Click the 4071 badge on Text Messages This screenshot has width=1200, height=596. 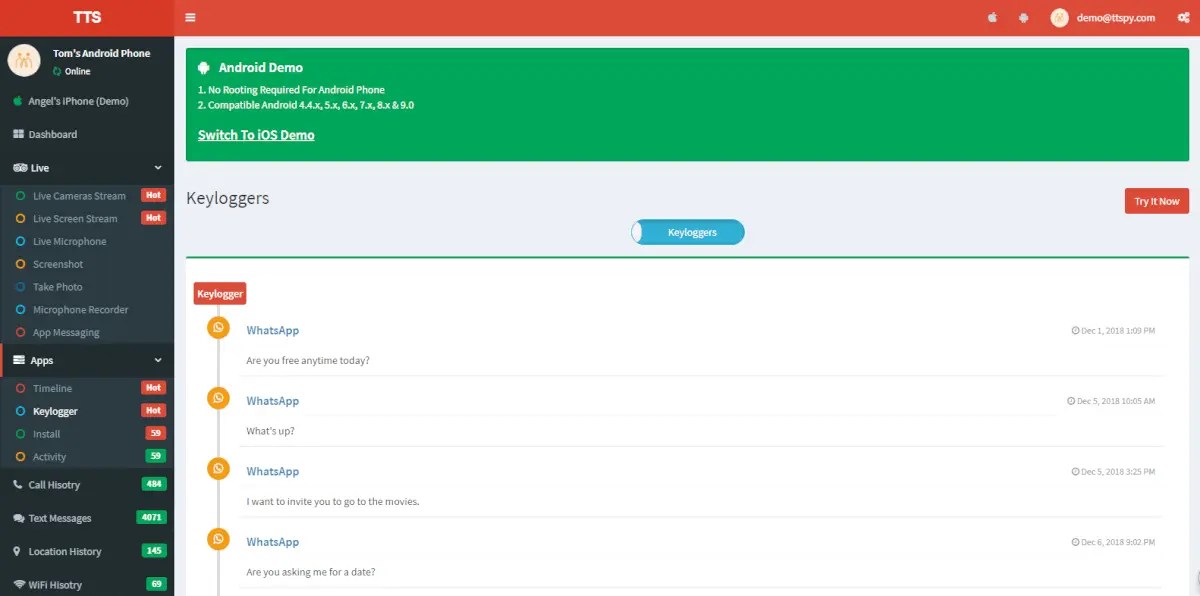tap(152, 517)
